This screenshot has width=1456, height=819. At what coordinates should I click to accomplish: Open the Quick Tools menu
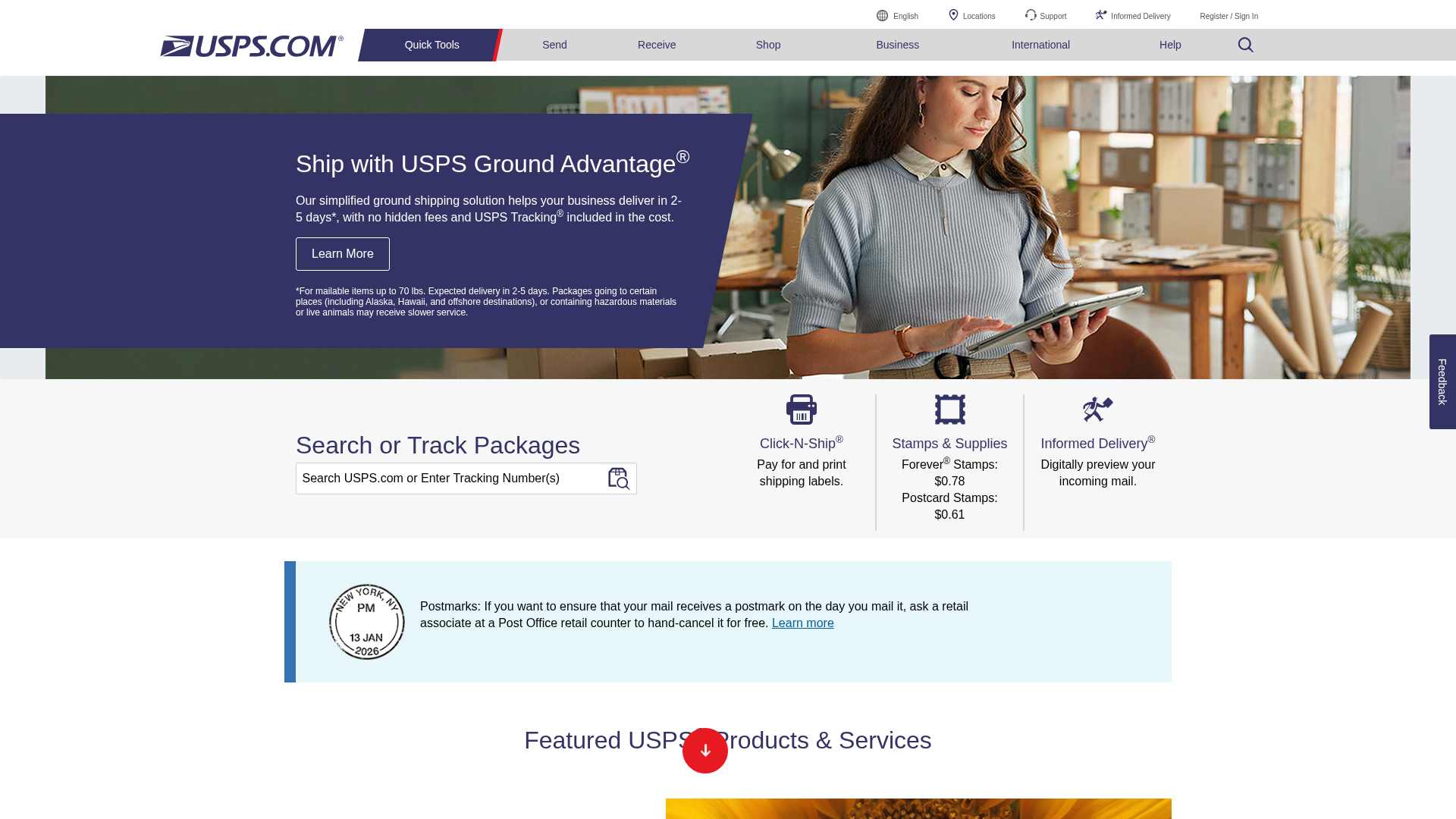[x=431, y=45]
